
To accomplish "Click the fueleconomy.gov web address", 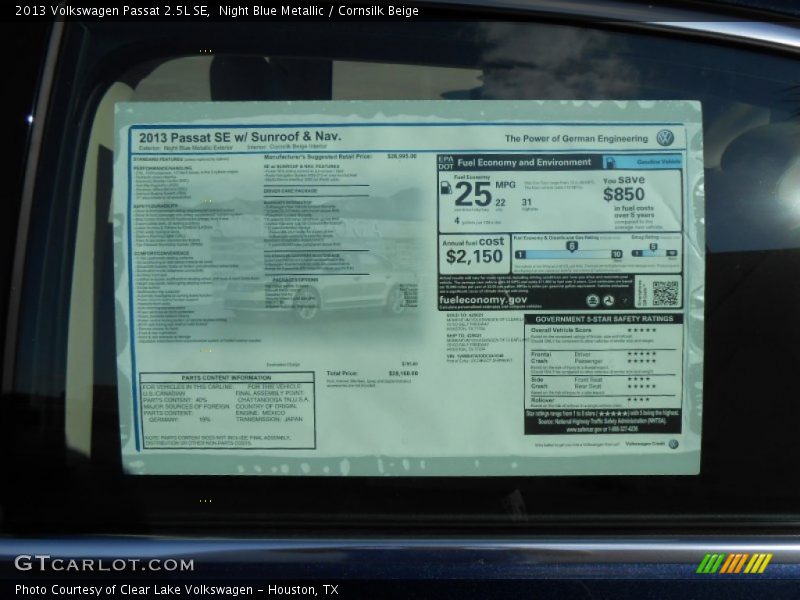I will coord(483,299).
